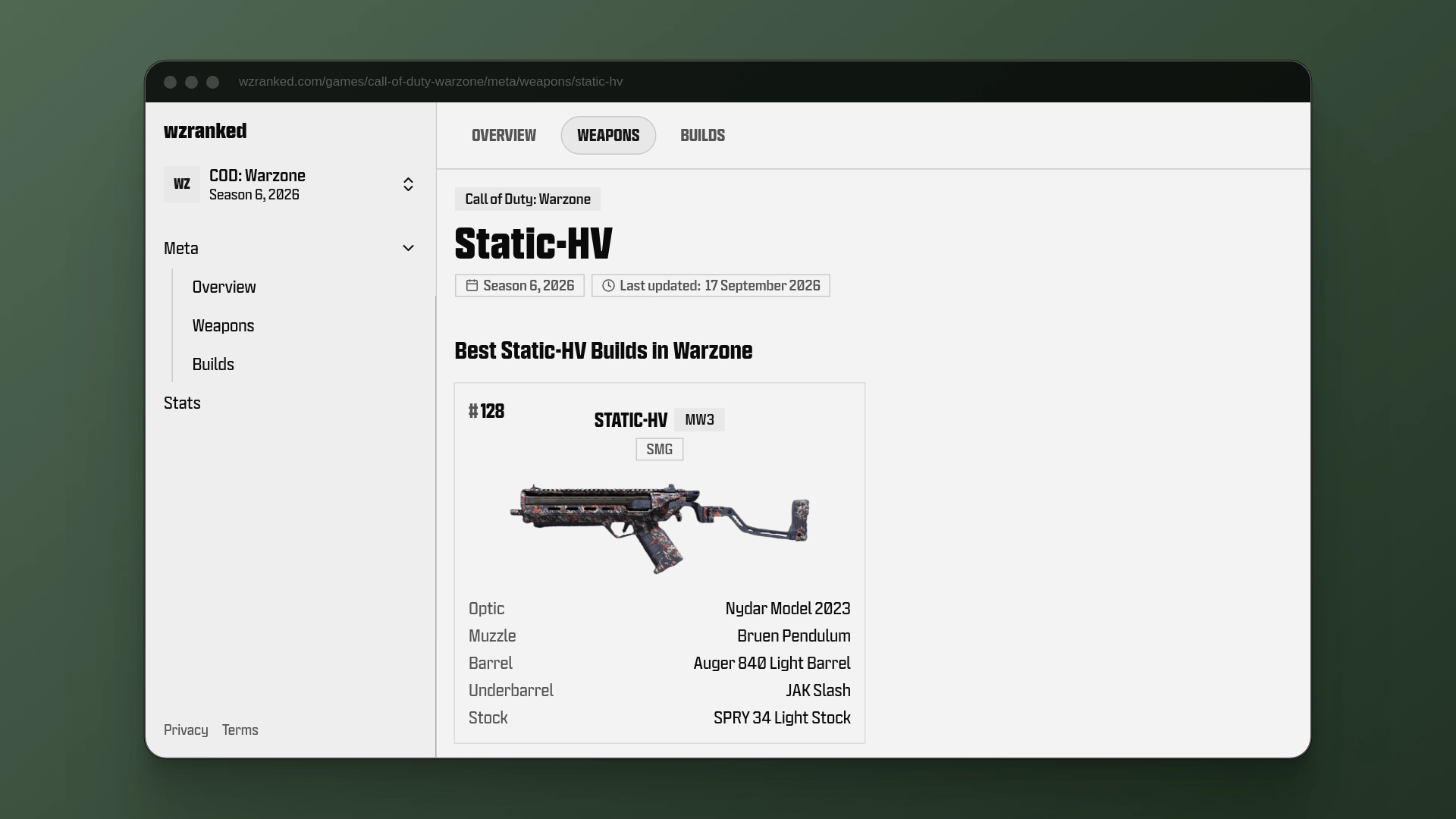Open Overview in the Meta sidebar
1456x819 pixels.
pyautogui.click(x=224, y=287)
